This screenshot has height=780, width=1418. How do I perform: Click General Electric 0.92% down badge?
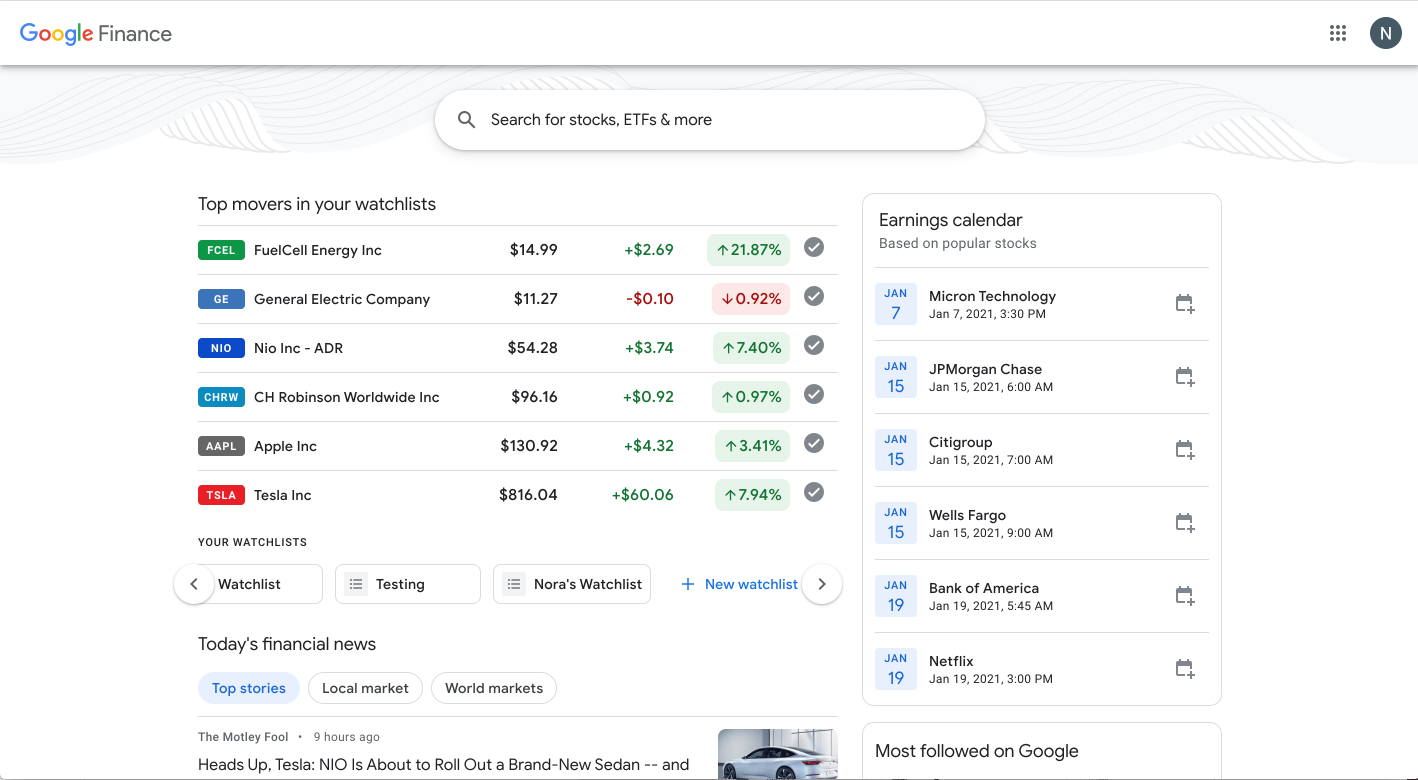pos(751,299)
